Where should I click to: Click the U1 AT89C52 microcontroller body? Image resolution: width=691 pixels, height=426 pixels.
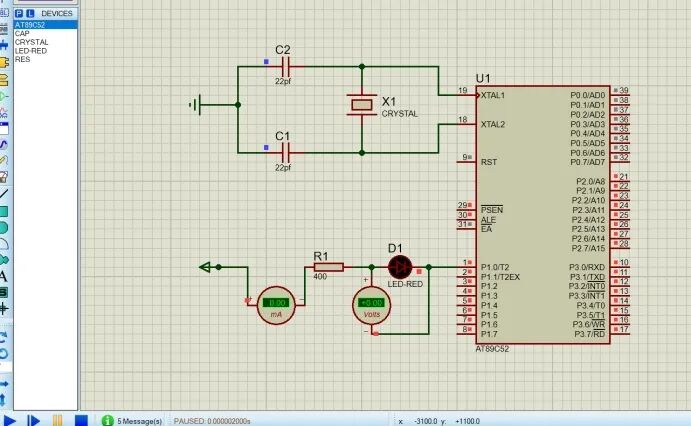pos(543,215)
